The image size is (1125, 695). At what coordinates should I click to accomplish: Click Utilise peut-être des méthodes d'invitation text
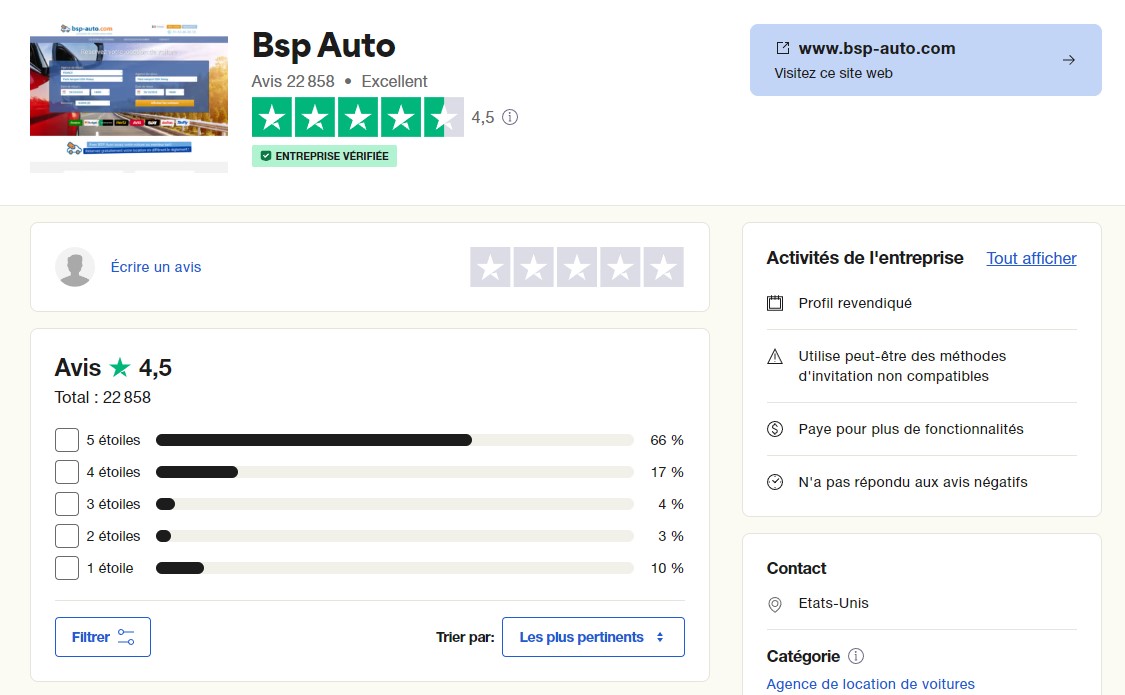click(x=902, y=367)
